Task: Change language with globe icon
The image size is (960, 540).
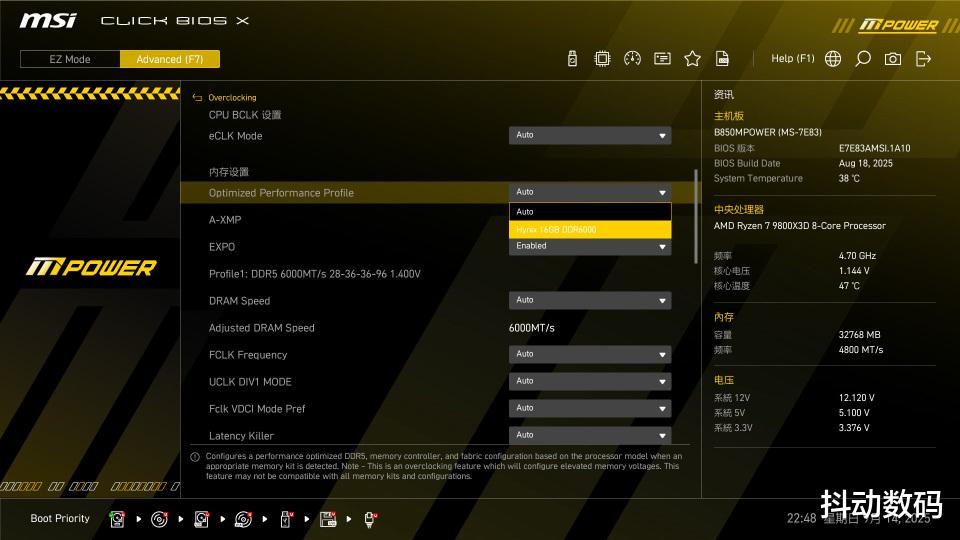Action: click(833, 59)
